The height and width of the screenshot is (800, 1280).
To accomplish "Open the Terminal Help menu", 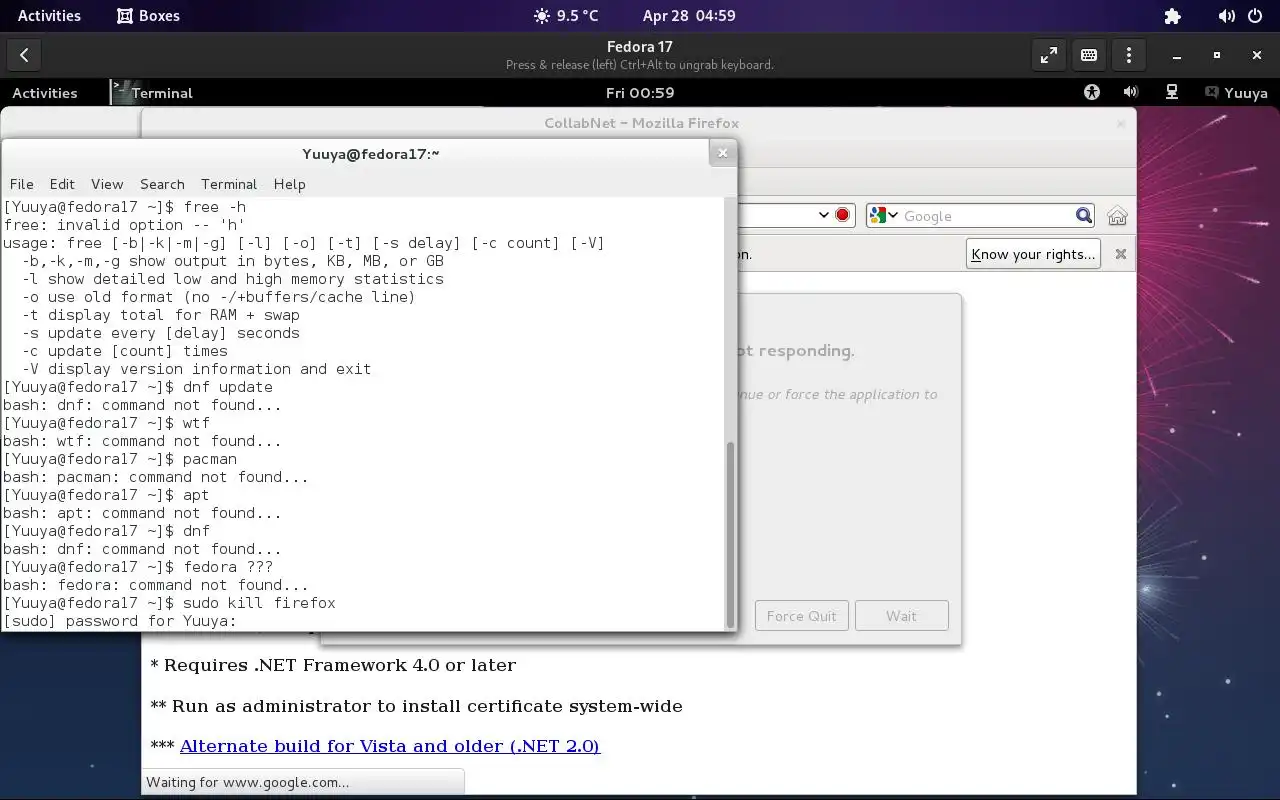I will pyautogui.click(x=289, y=184).
